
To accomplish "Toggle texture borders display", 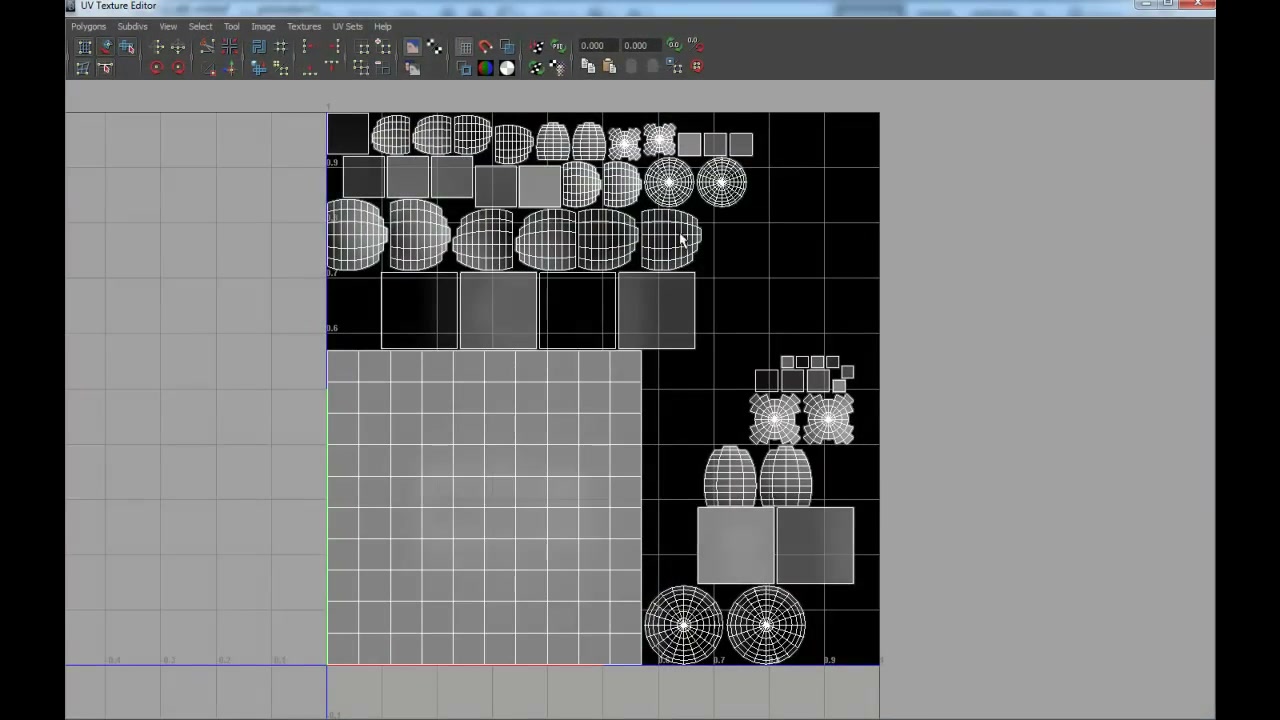I will click(x=464, y=68).
